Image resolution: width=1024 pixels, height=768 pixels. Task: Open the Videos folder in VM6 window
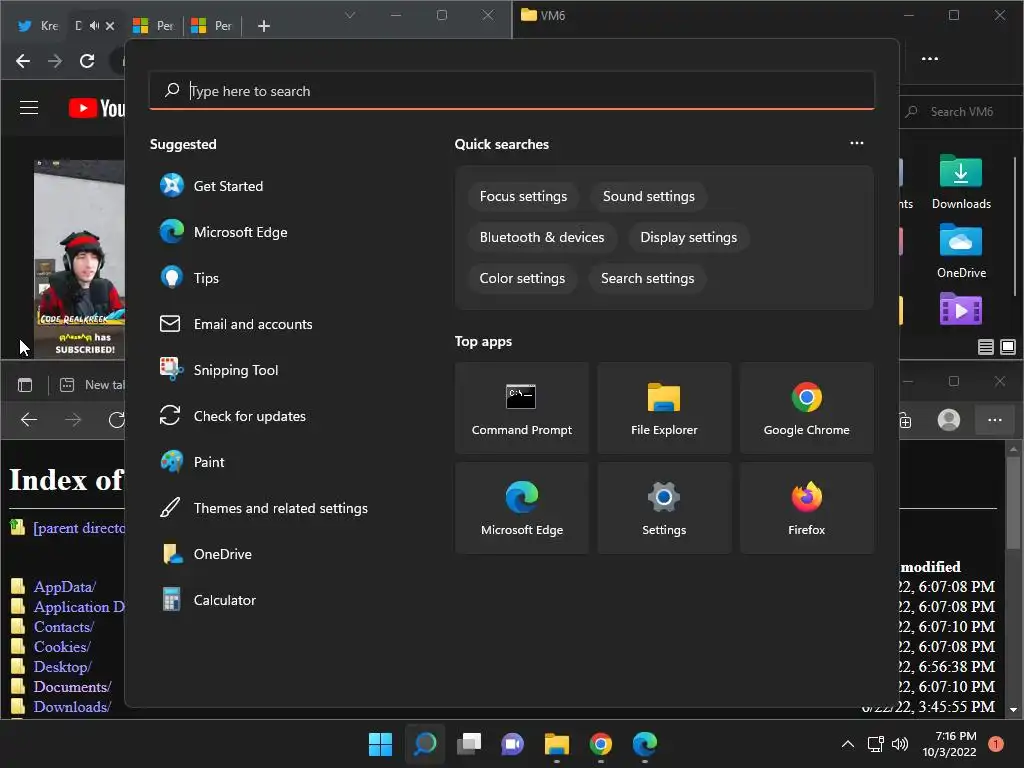pos(961,308)
